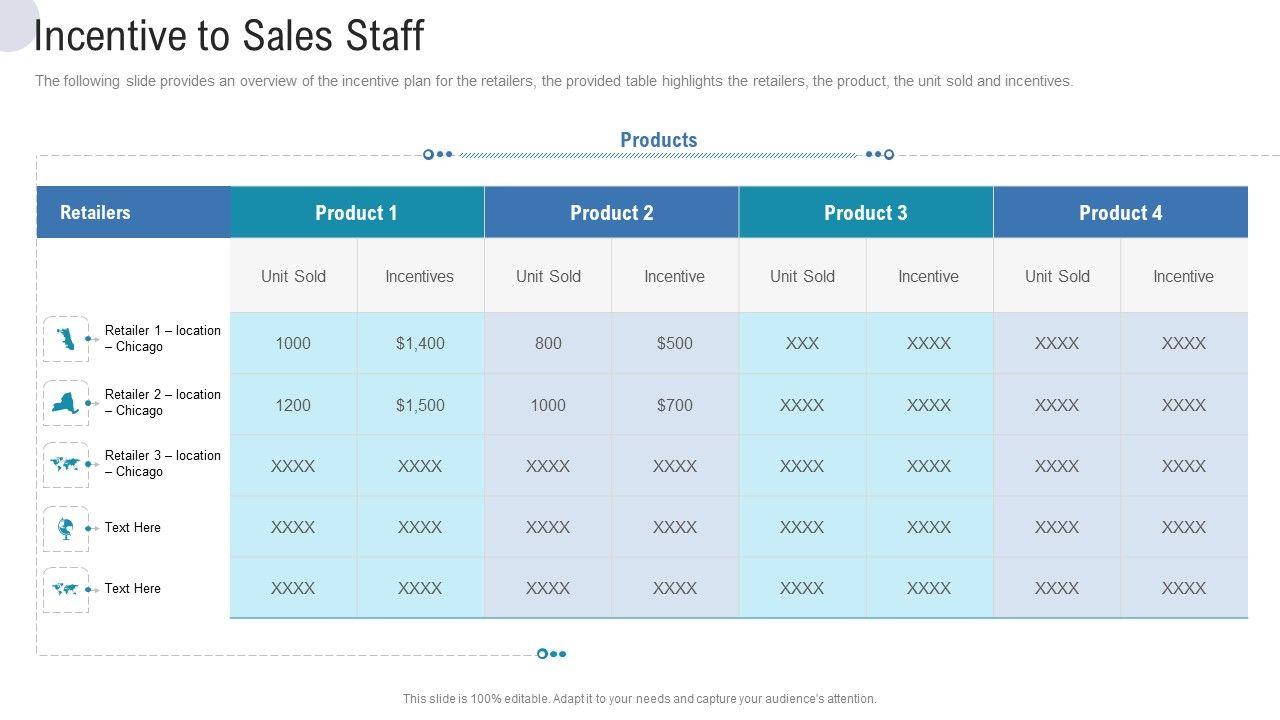
Task: Click the Products heading above the table
Action: [658, 140]
